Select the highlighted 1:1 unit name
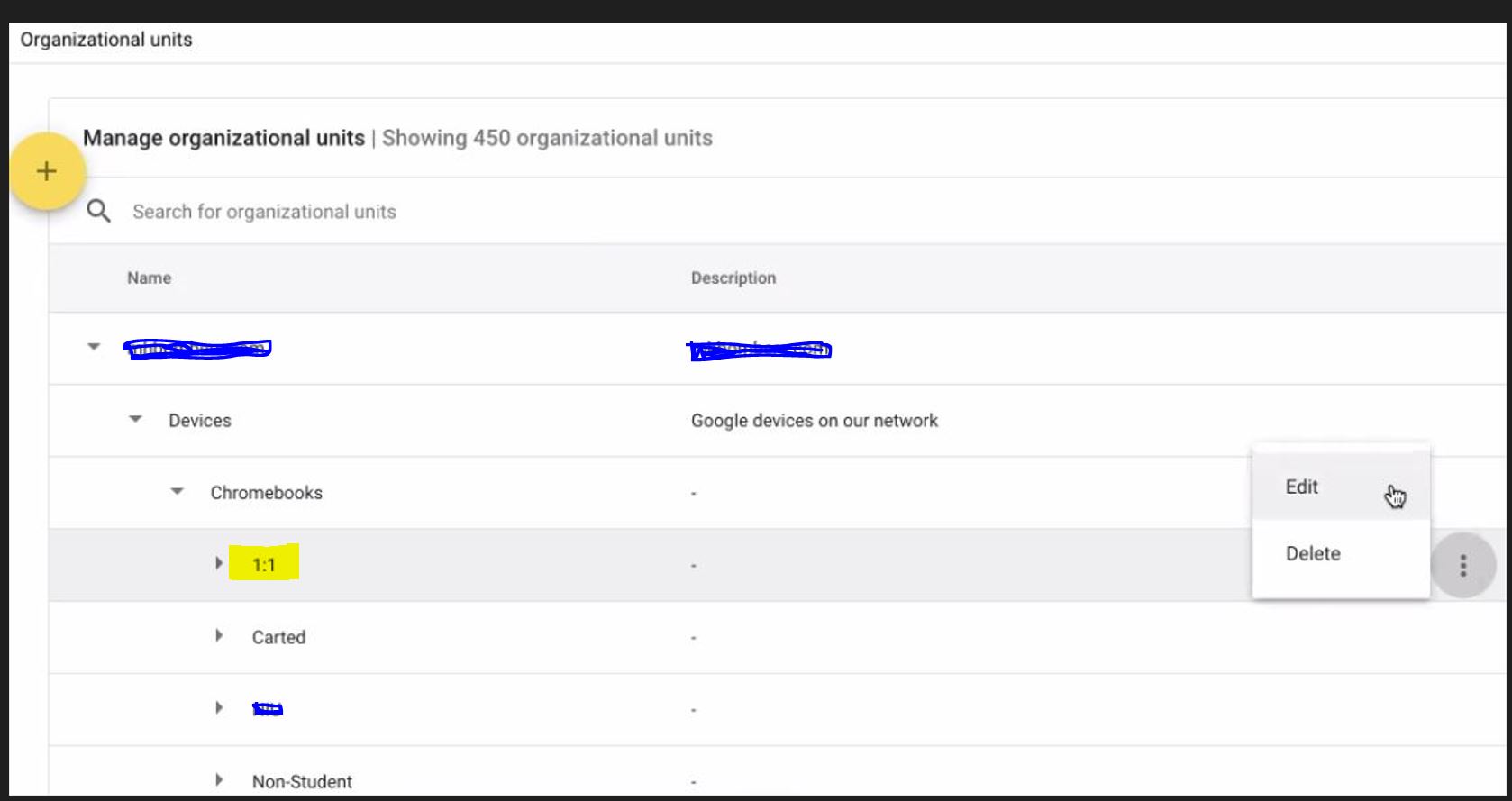 click(x=263, y=565)
